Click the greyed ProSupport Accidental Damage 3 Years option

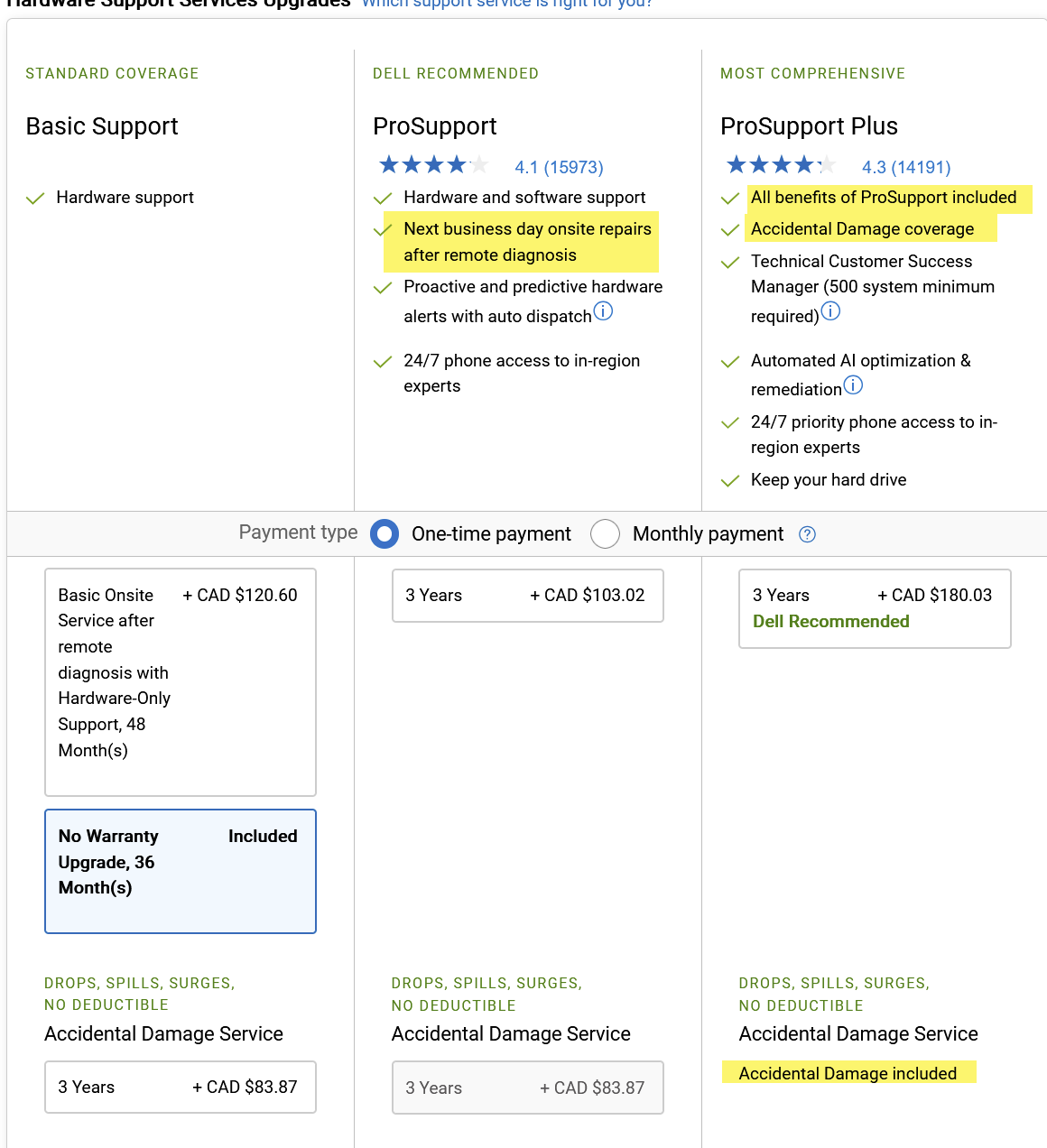(x=528, y=1088)
